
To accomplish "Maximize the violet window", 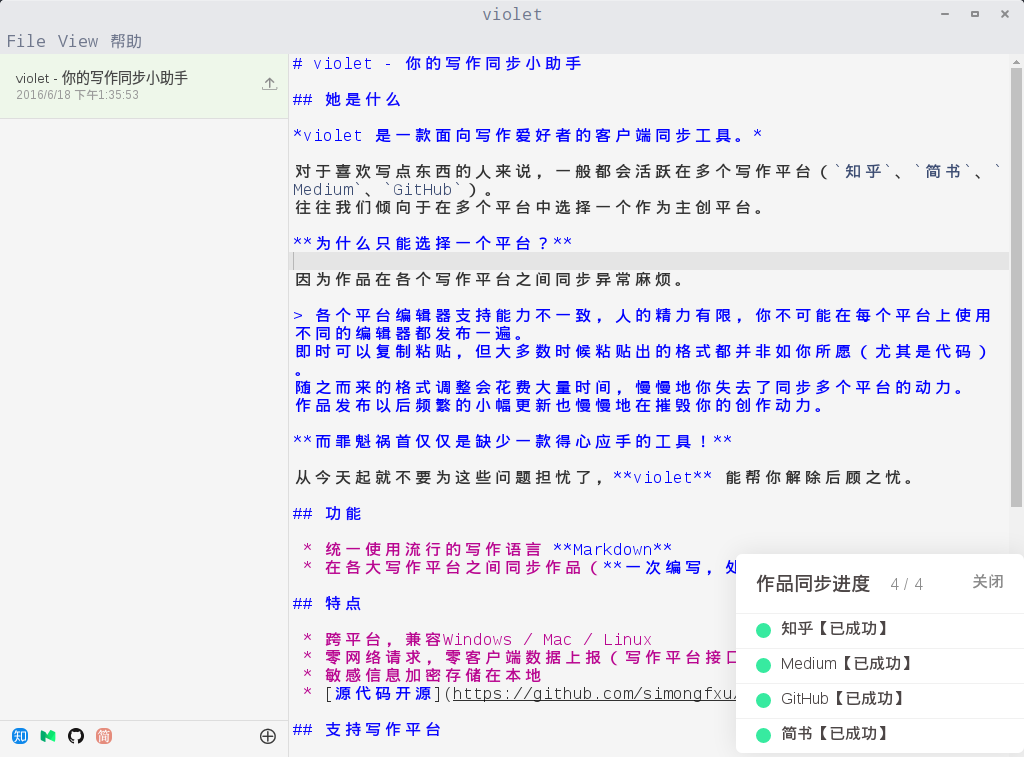I will point(975,14).
